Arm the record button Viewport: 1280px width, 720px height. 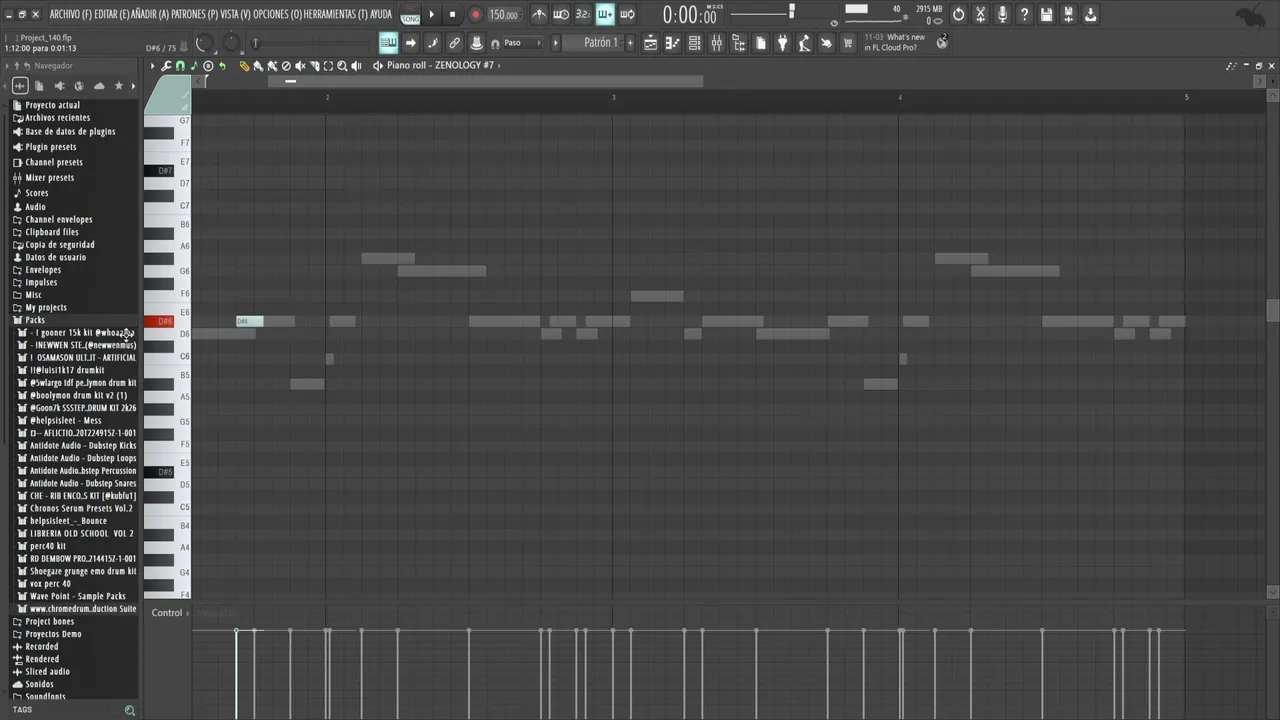(475, 15)
